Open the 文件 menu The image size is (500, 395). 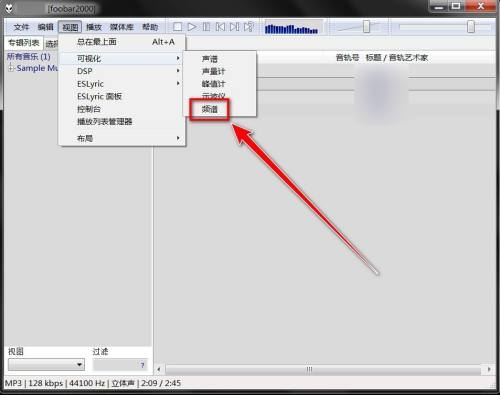coord(21,27)
